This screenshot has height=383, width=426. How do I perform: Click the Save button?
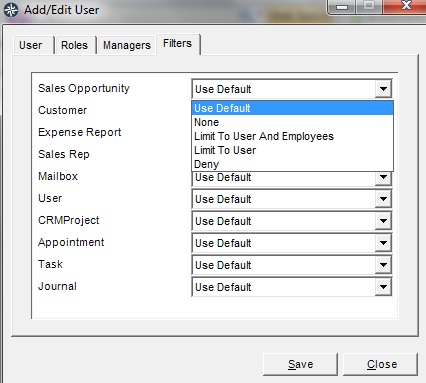[x=300, y=364]
